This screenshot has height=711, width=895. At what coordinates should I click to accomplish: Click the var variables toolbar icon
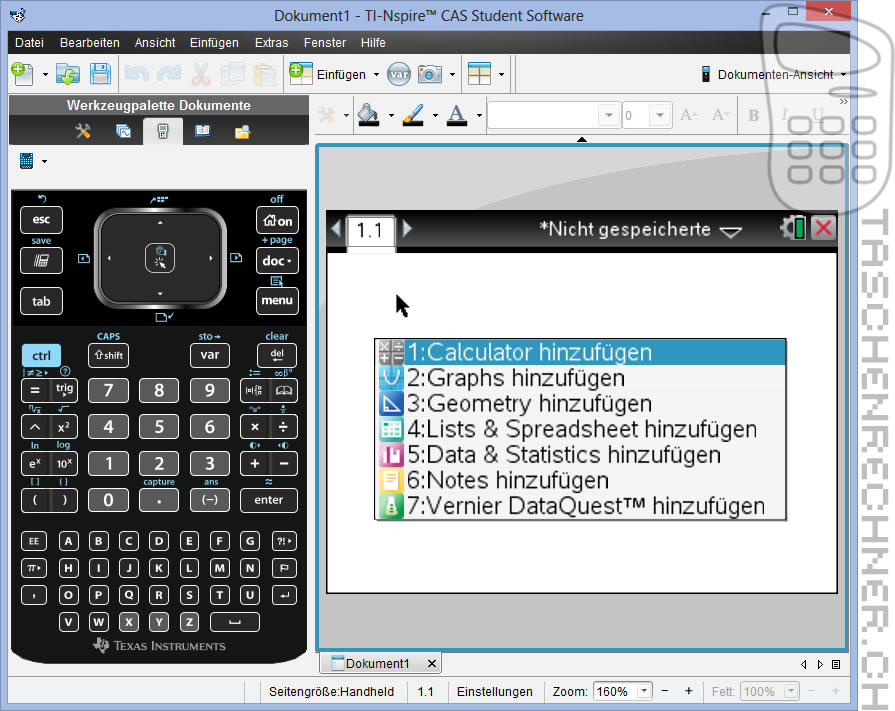[398, 74]
